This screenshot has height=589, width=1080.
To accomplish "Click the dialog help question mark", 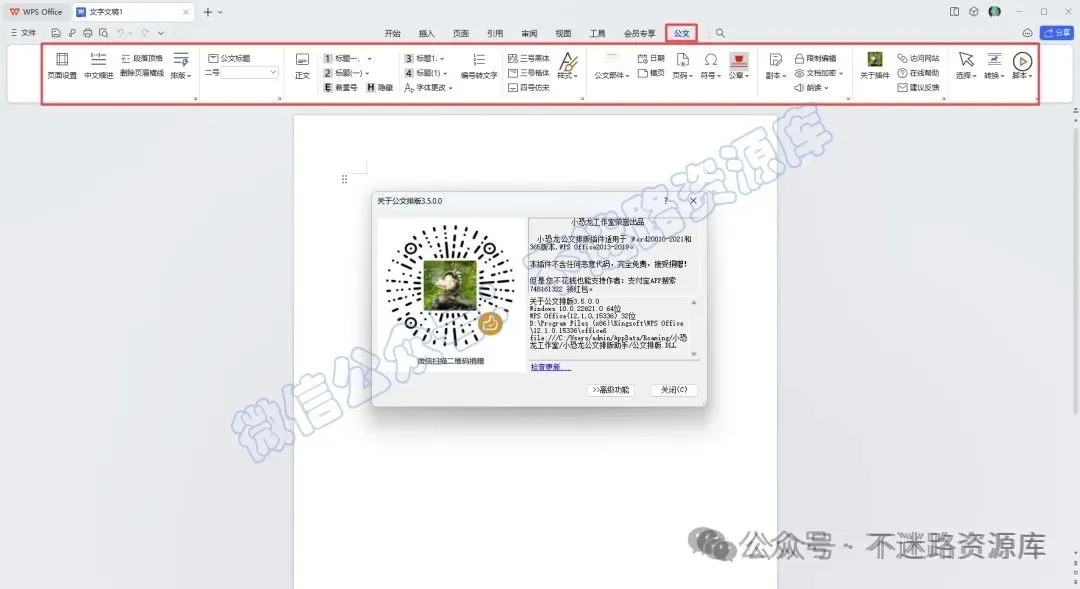I will tap(665, 200).
